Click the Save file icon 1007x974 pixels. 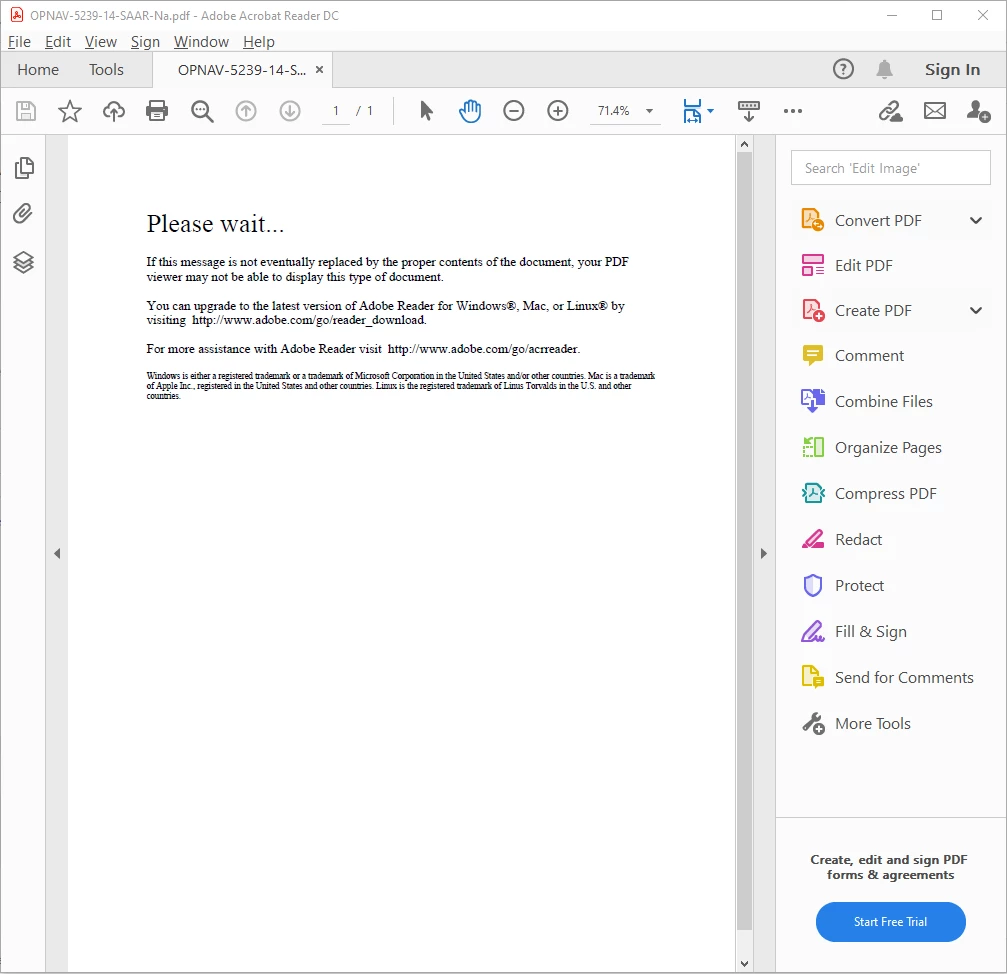coord(26,111)
